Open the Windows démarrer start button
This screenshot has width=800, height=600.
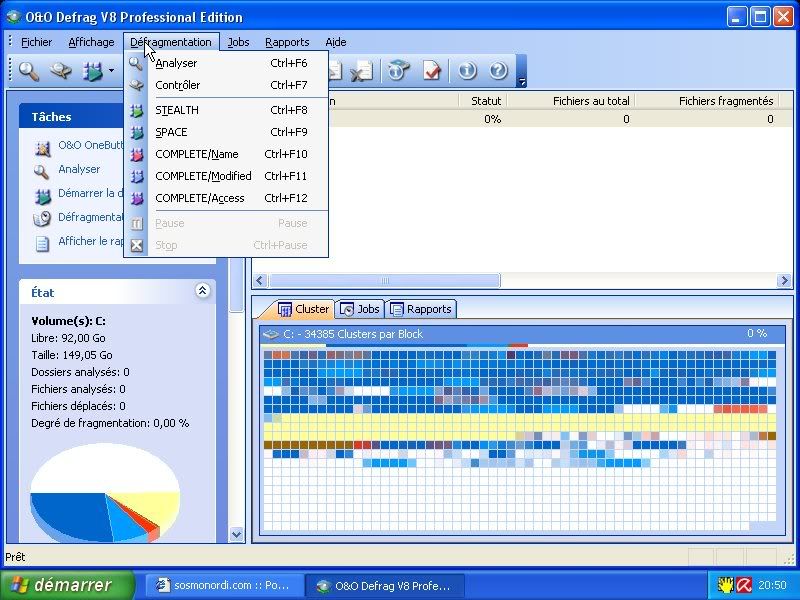tap(67, 585)
